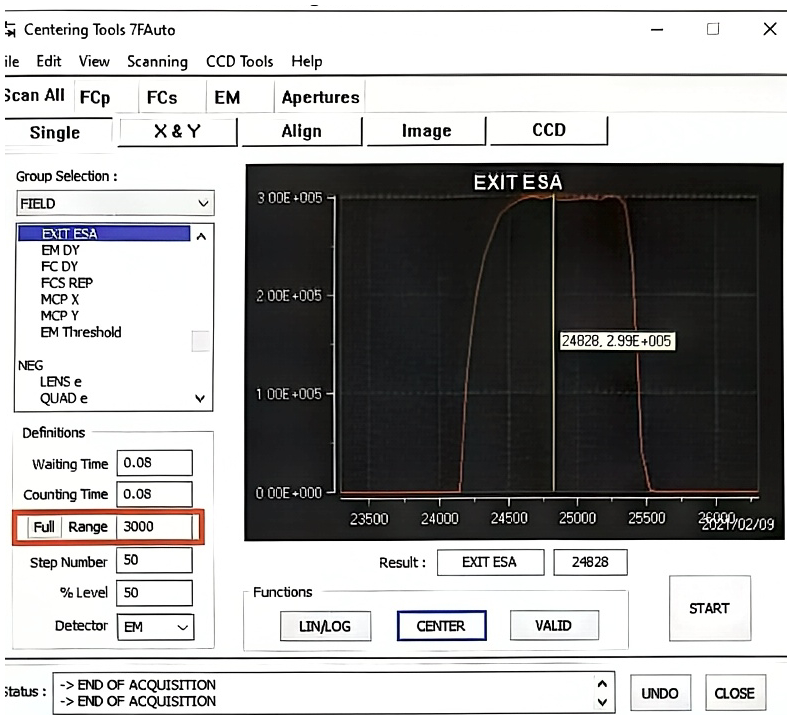Open the CCD Tools menu
This screenshot has width=792, height=720.
tap(239, 61)
